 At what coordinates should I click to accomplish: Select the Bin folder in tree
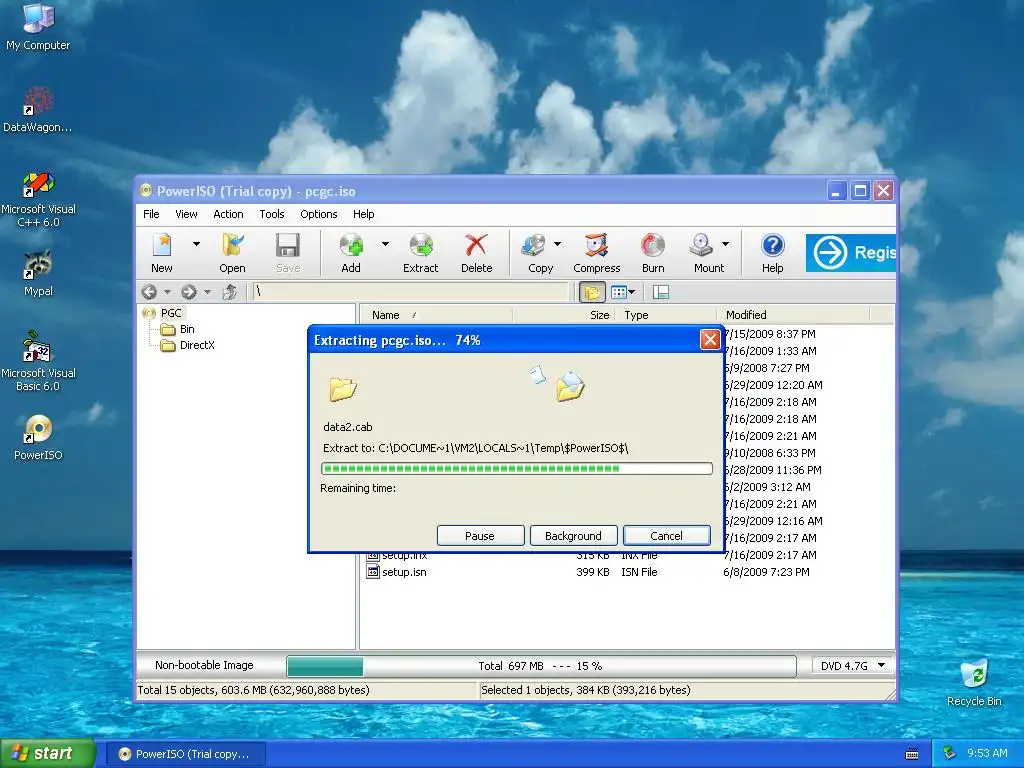(x=187, y=329)
